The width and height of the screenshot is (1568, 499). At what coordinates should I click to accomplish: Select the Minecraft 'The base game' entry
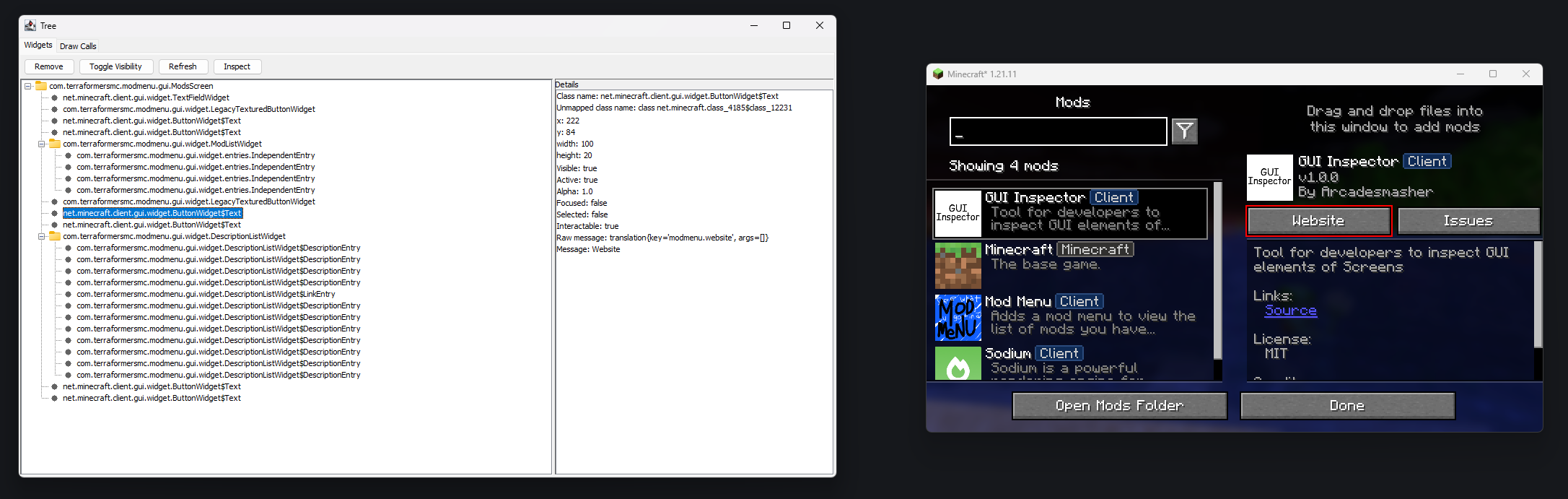1069,265
